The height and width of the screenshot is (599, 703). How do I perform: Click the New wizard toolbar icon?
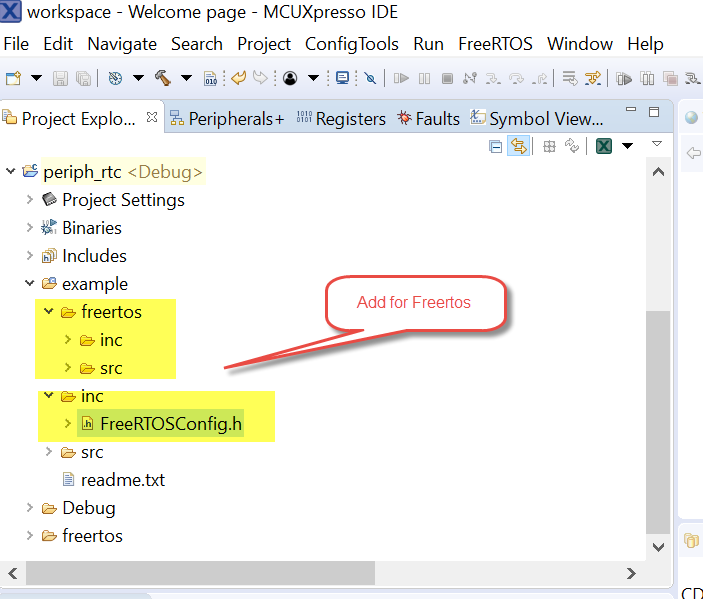13,78
